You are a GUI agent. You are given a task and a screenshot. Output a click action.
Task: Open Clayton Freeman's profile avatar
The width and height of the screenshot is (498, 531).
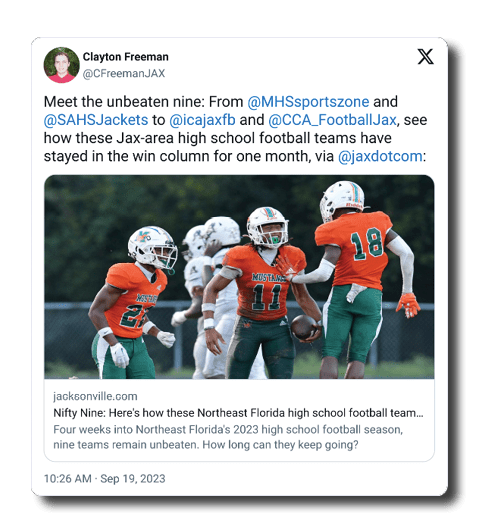point(61,65)
